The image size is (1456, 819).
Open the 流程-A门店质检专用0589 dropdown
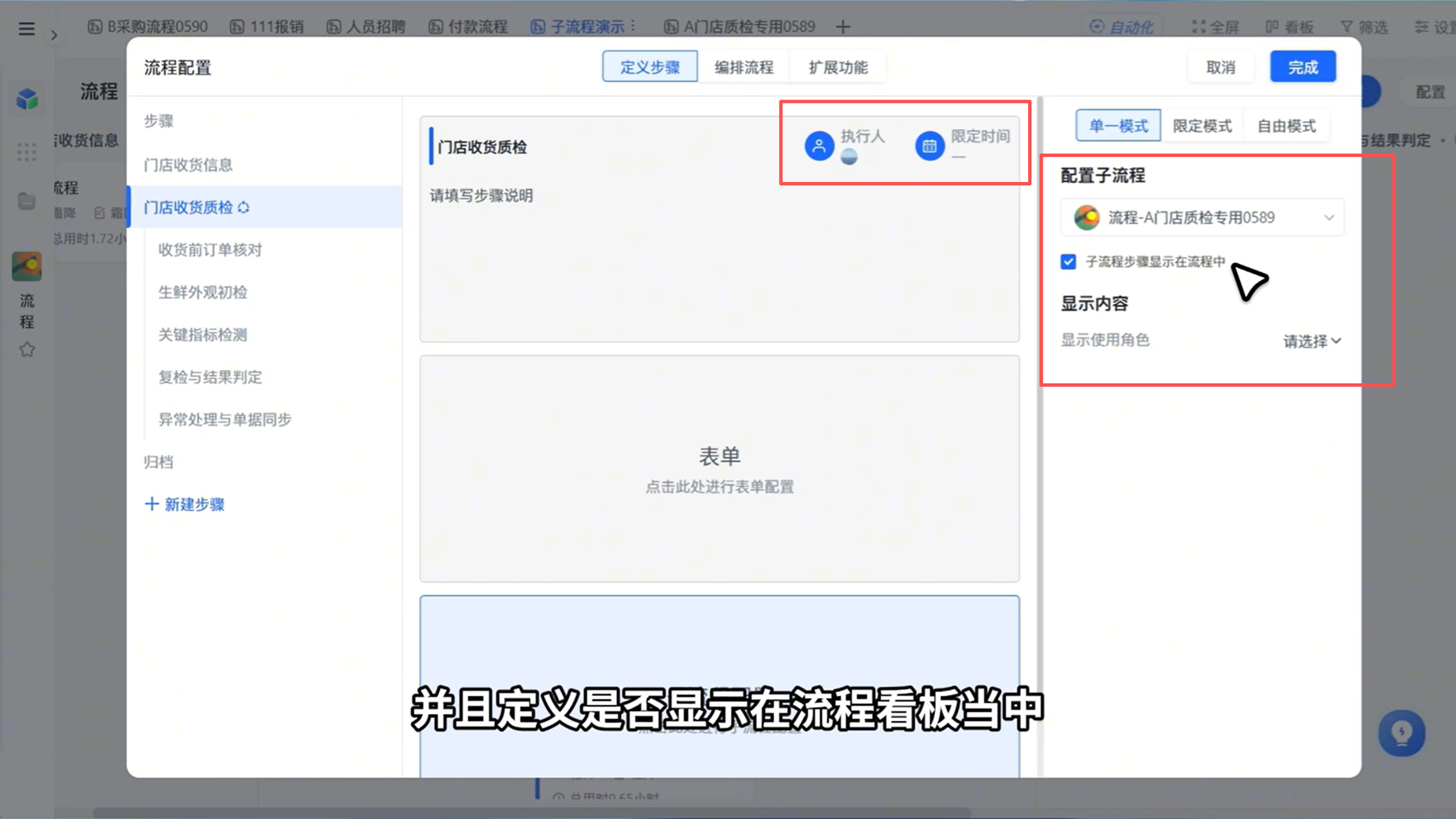[1202, 217]
